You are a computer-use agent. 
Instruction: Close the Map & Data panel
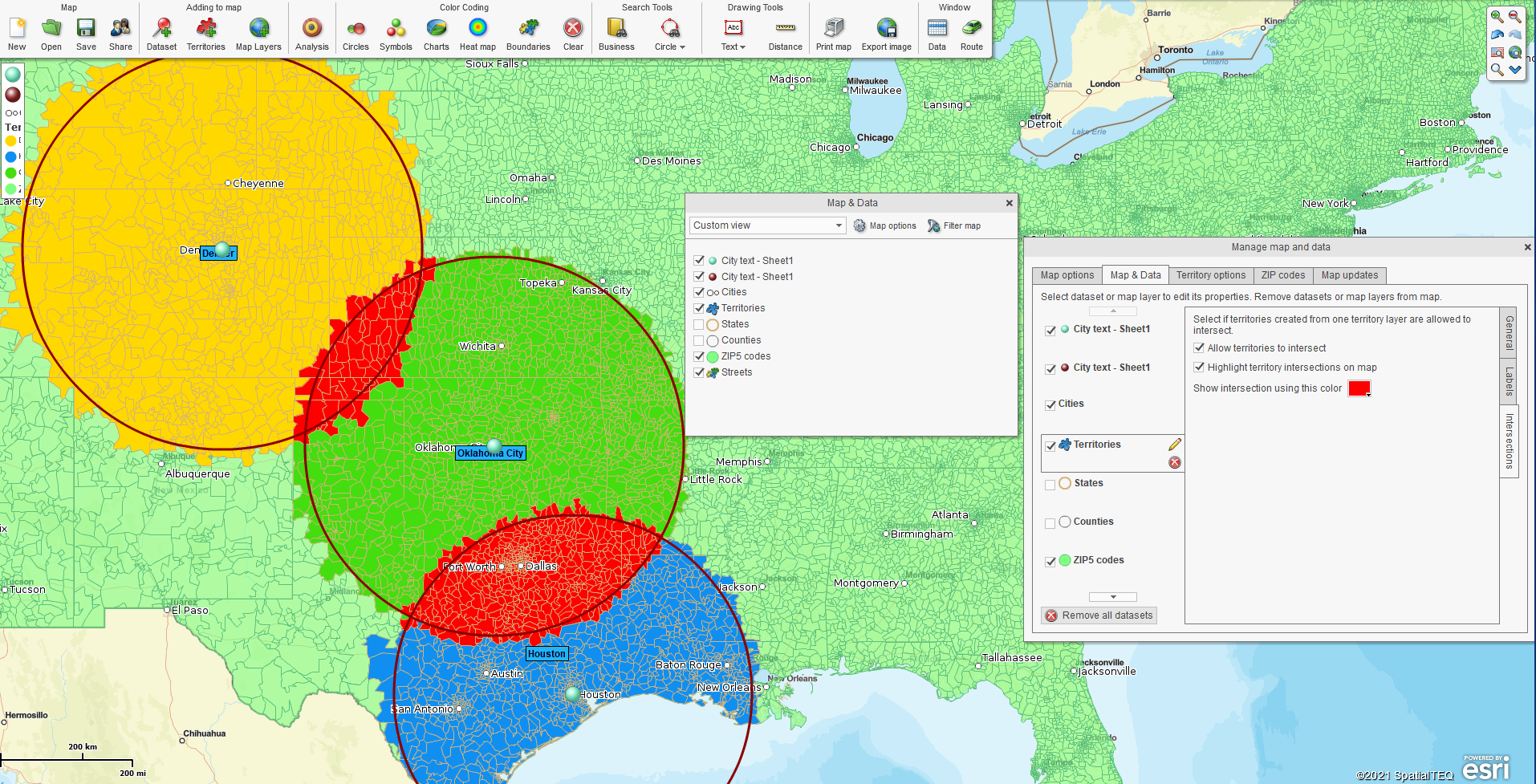click(1009, 203)
